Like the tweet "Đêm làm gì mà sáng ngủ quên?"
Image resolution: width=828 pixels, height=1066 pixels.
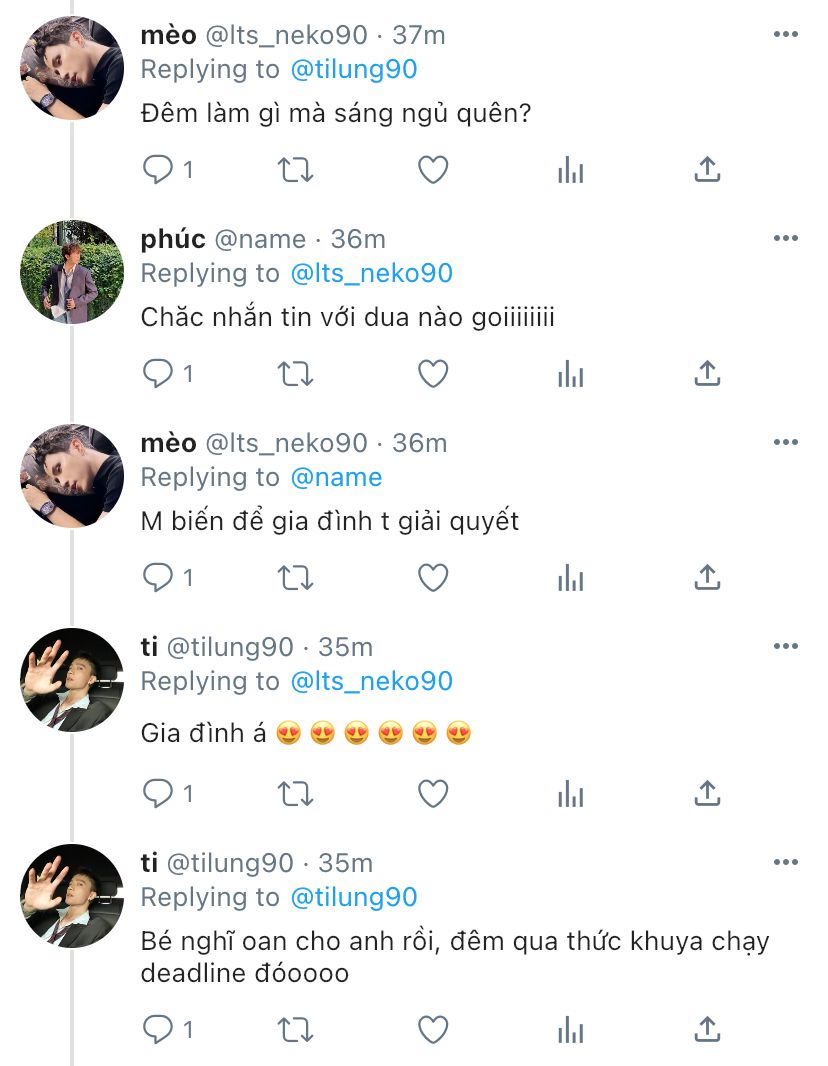[x=432, y=170]
